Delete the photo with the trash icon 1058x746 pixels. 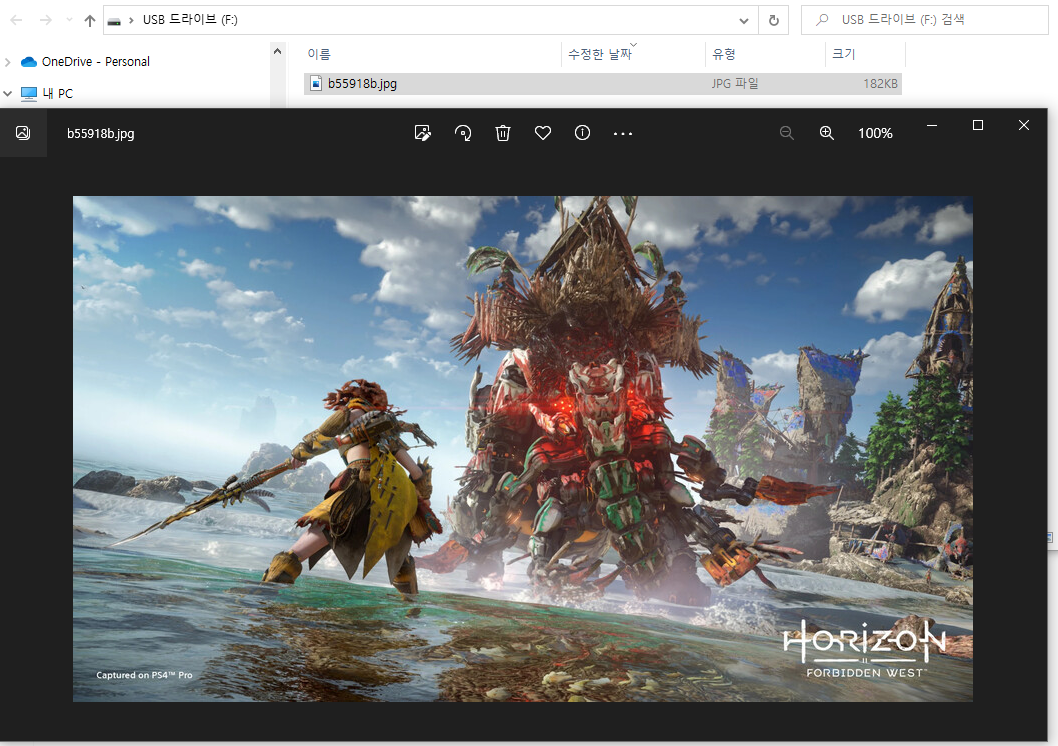pyautogui.click(x=503, y=133)
